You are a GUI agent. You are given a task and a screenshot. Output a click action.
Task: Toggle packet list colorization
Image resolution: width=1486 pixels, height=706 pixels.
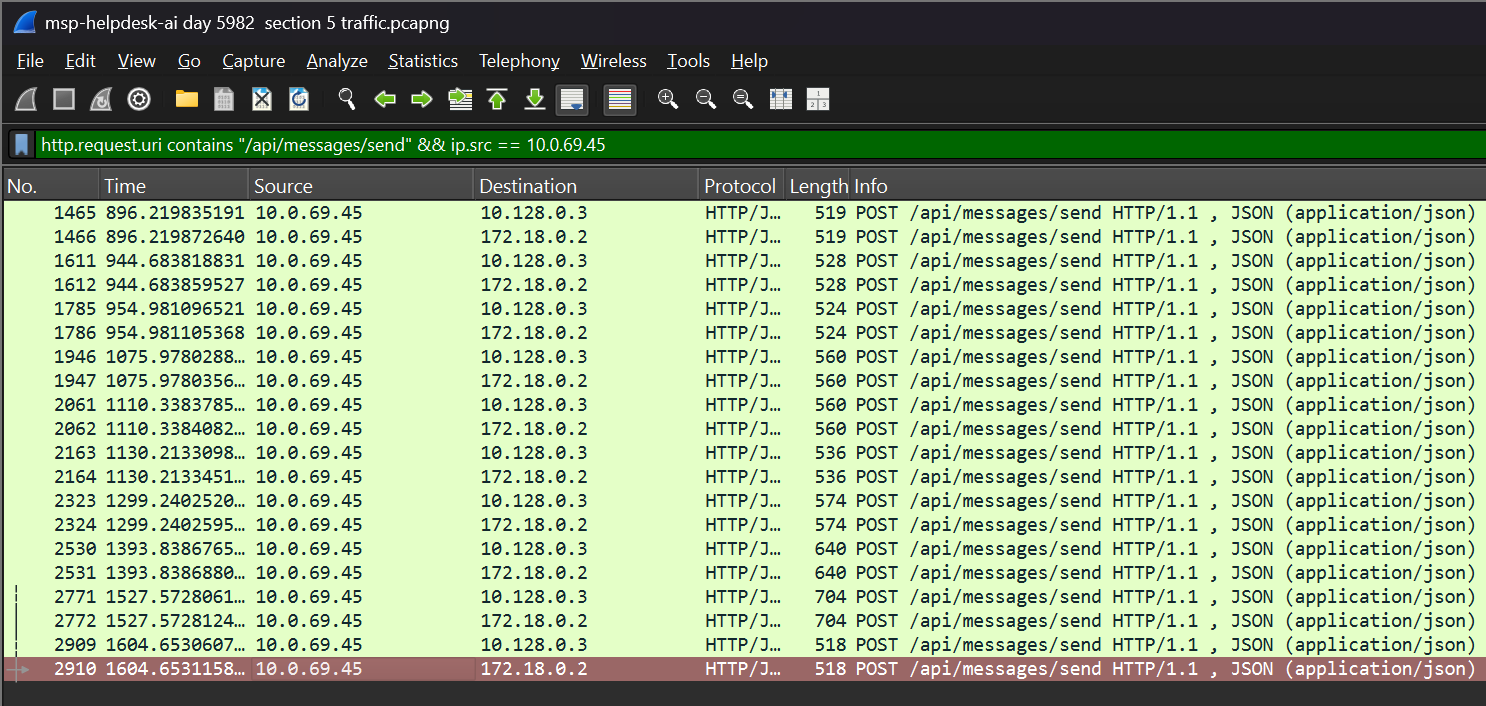click(x=620, y=99)
